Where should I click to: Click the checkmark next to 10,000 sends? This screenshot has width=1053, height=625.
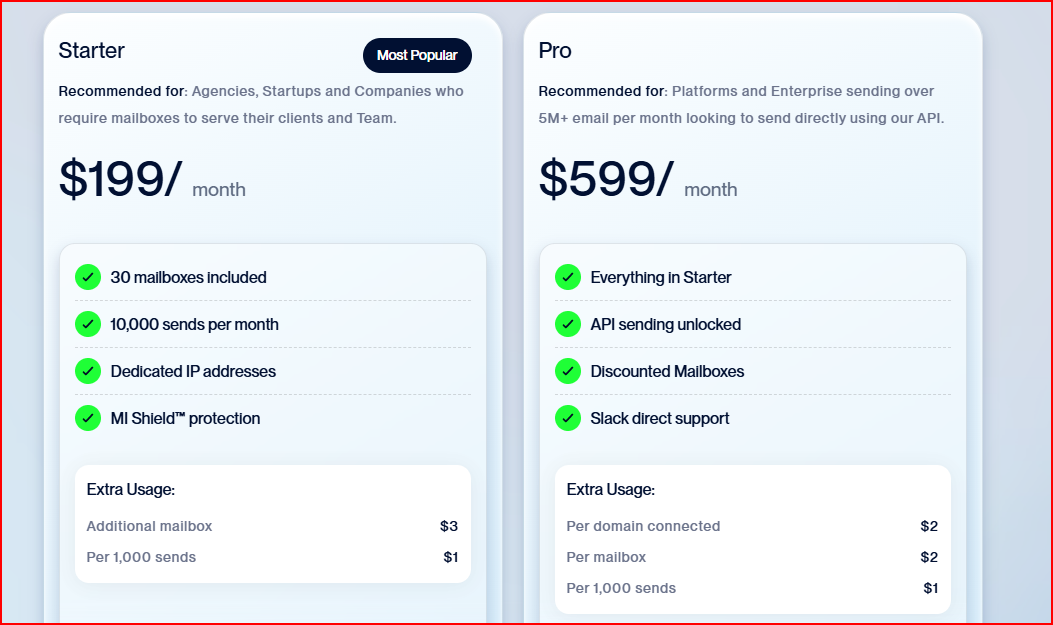87,324
